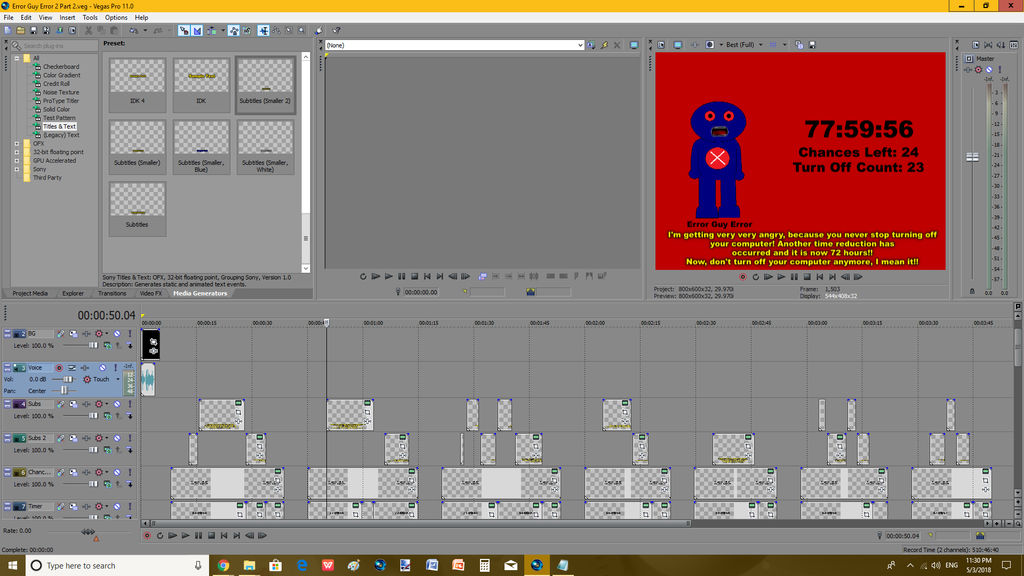Click the Save project toolbar icon
The width and height of the screenshot is (1024, 576).
[x=32, y=30]
